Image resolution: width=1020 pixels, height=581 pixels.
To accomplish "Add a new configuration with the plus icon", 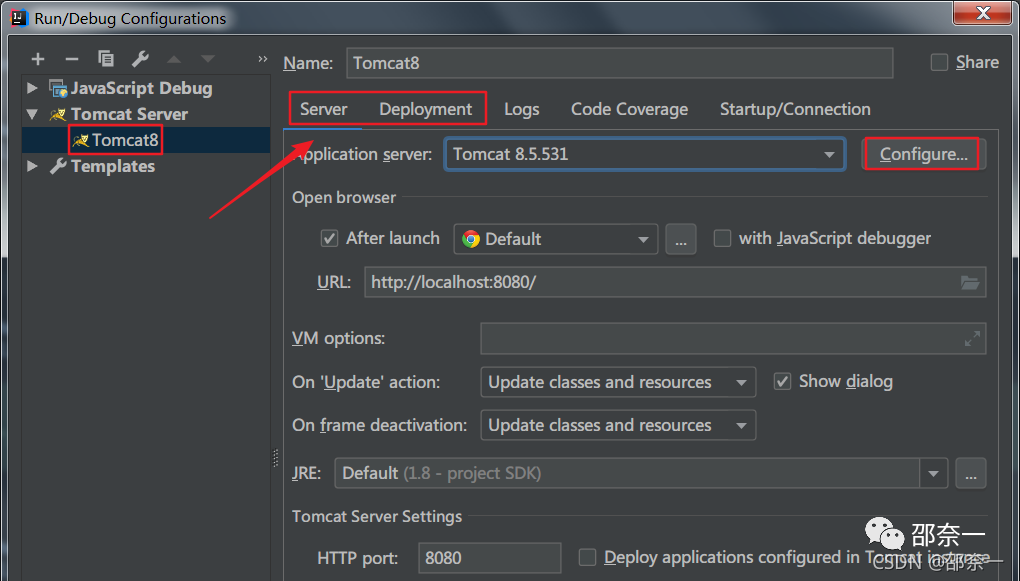I will (38, 59).
